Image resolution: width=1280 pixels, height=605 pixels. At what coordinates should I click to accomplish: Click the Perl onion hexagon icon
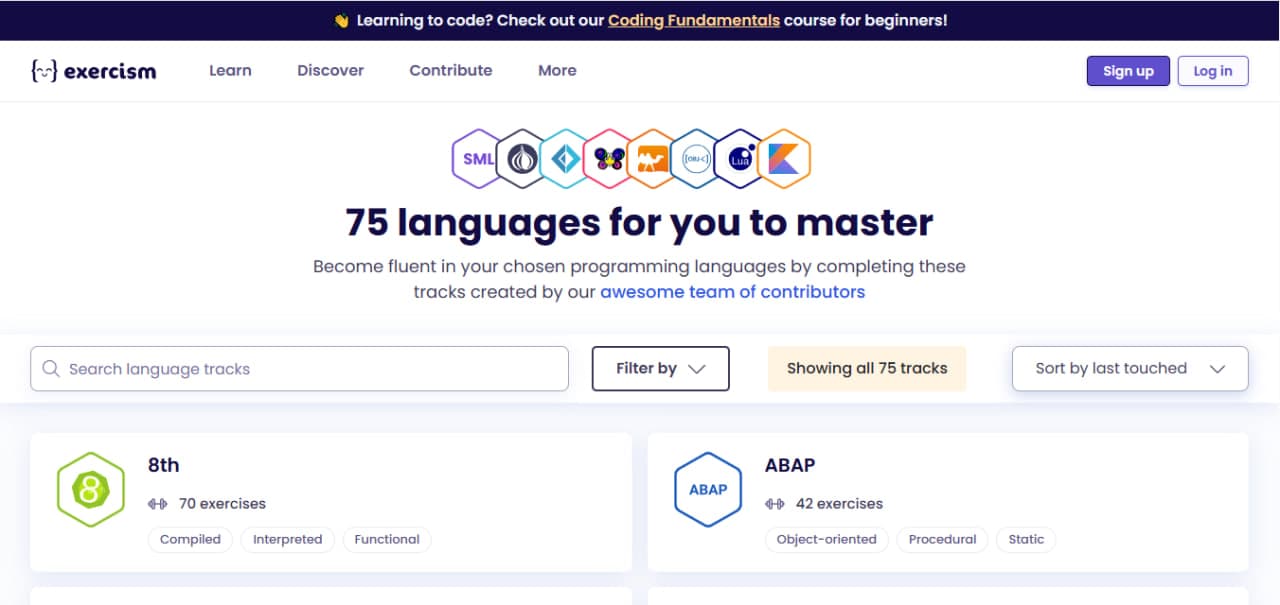click(522, 159)
